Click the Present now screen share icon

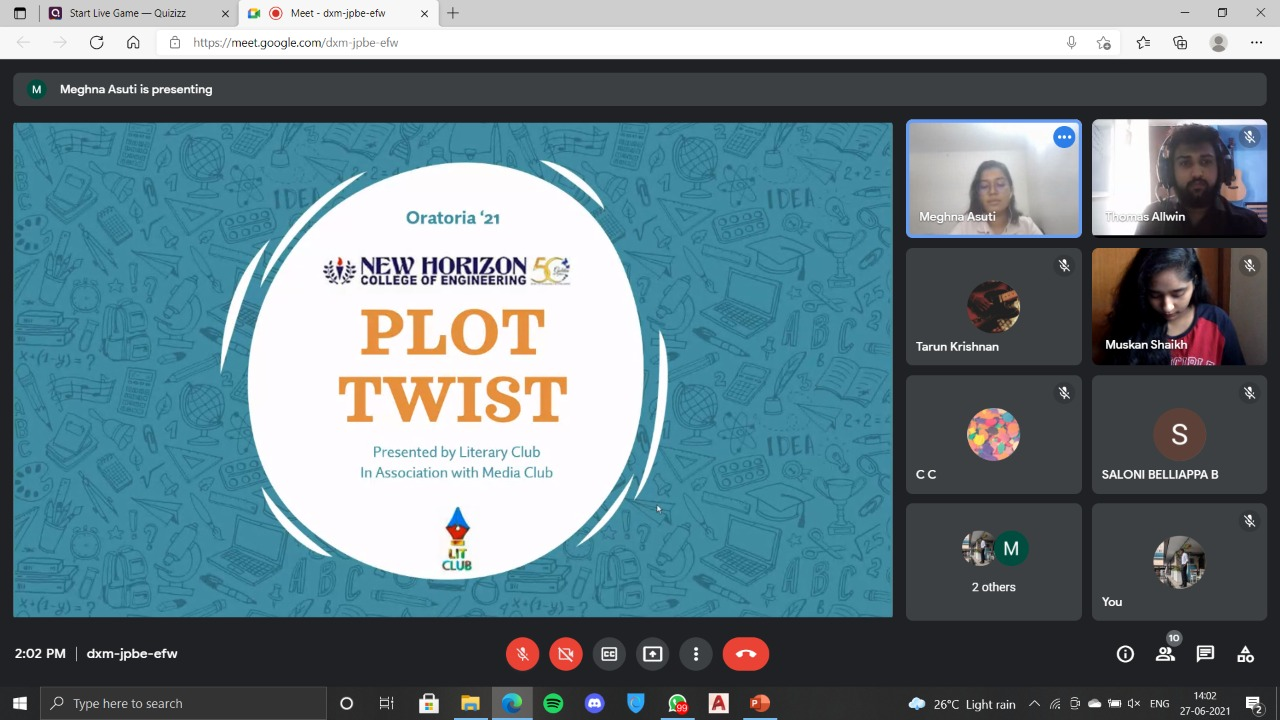652,654
